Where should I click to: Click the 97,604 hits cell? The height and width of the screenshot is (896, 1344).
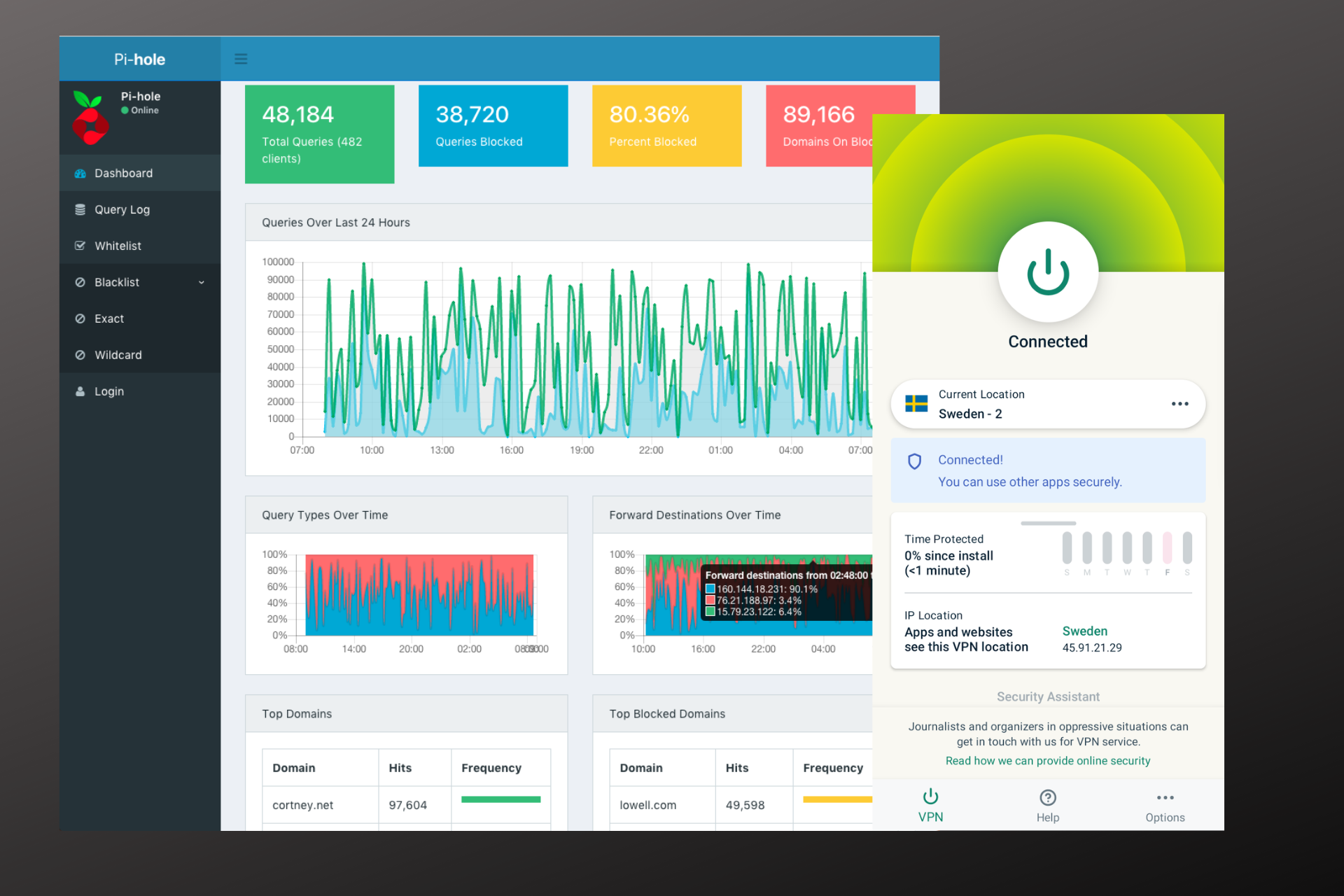(x=415, y=805)
